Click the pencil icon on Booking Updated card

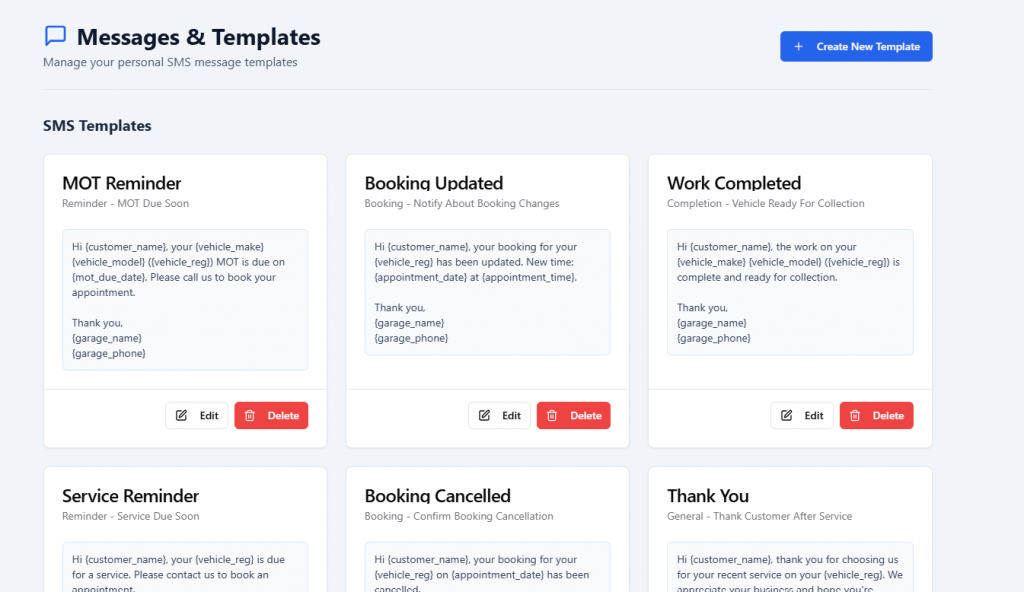(x=485, y=416)
